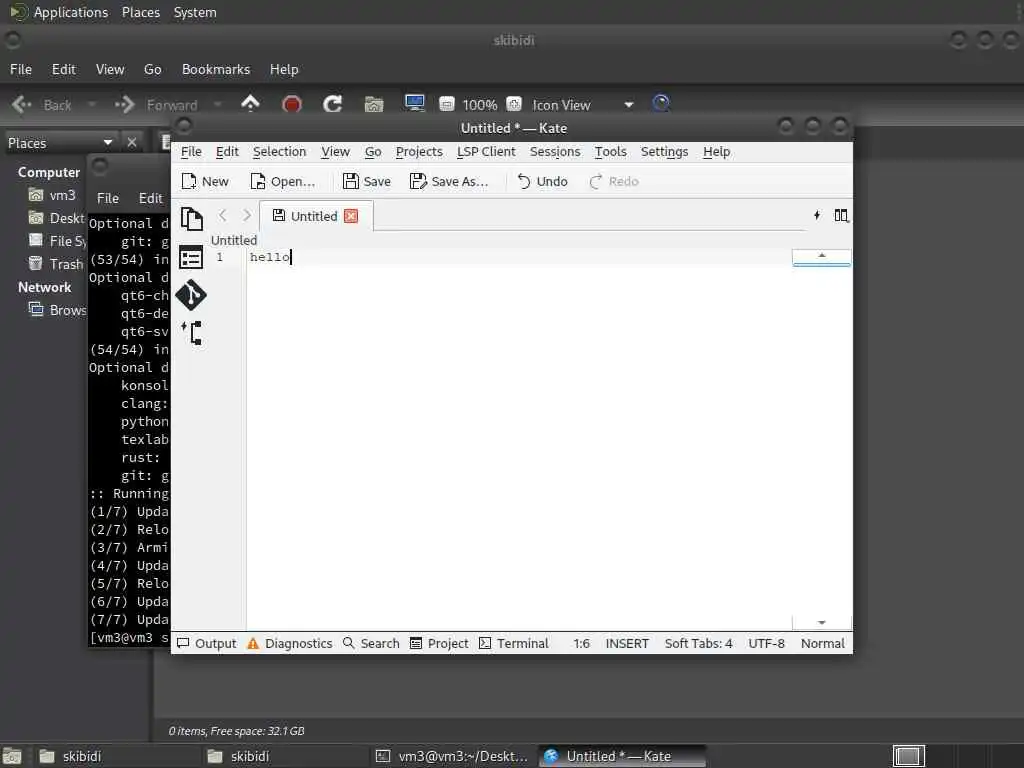Click the split view icon in tab bar
1024x768 pixels.
[x=841, y=216]
